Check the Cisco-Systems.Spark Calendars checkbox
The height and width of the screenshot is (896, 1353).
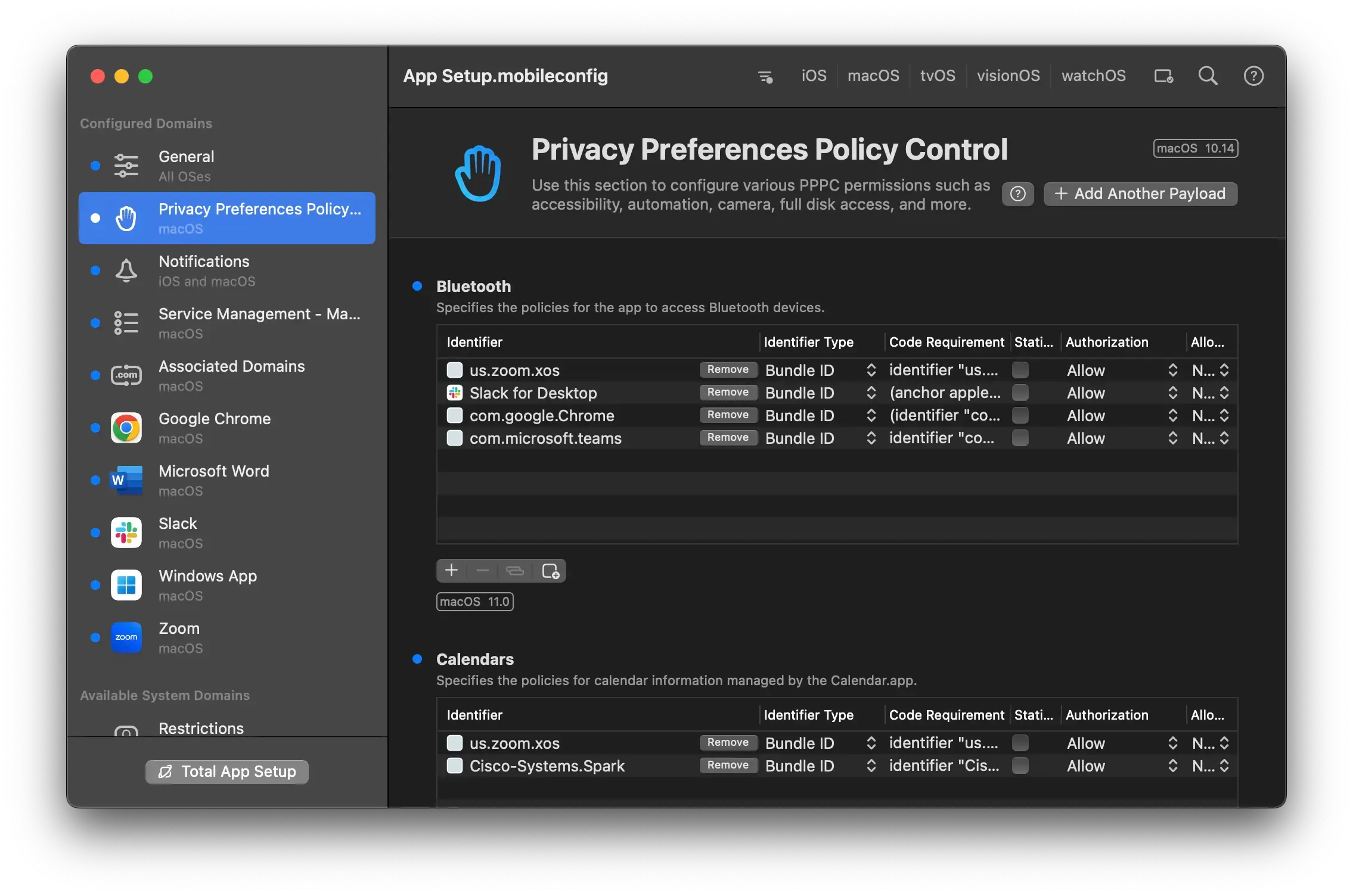455,766
